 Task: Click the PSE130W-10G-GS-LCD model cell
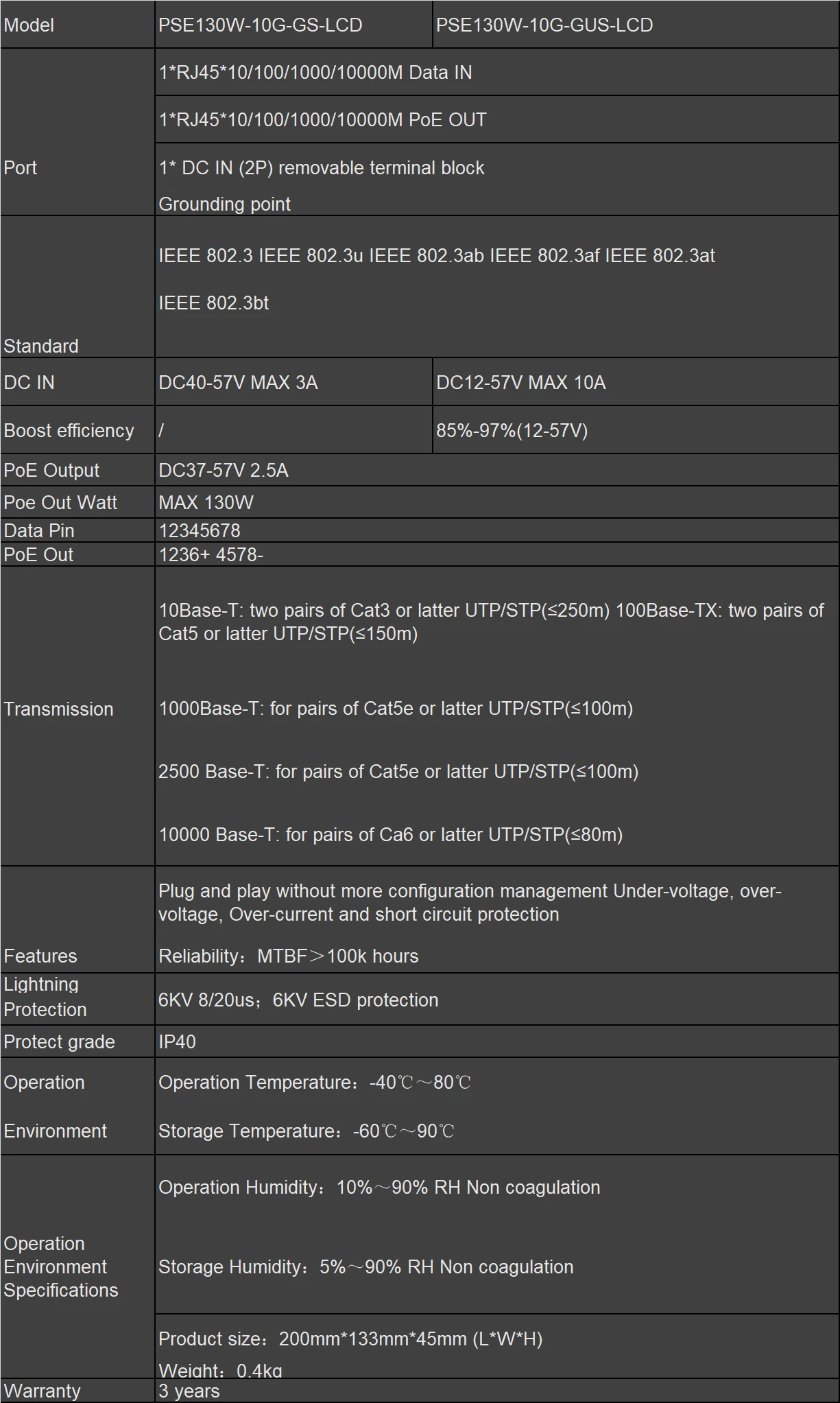click(x=261, y=25)
